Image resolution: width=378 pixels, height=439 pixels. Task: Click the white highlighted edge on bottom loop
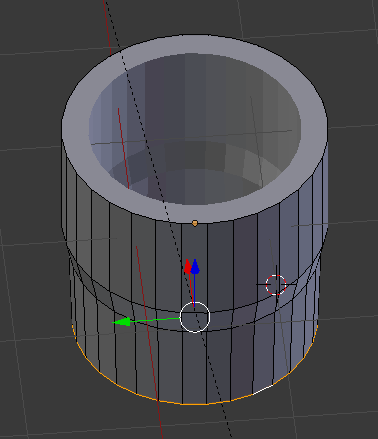tap(263, 390)
